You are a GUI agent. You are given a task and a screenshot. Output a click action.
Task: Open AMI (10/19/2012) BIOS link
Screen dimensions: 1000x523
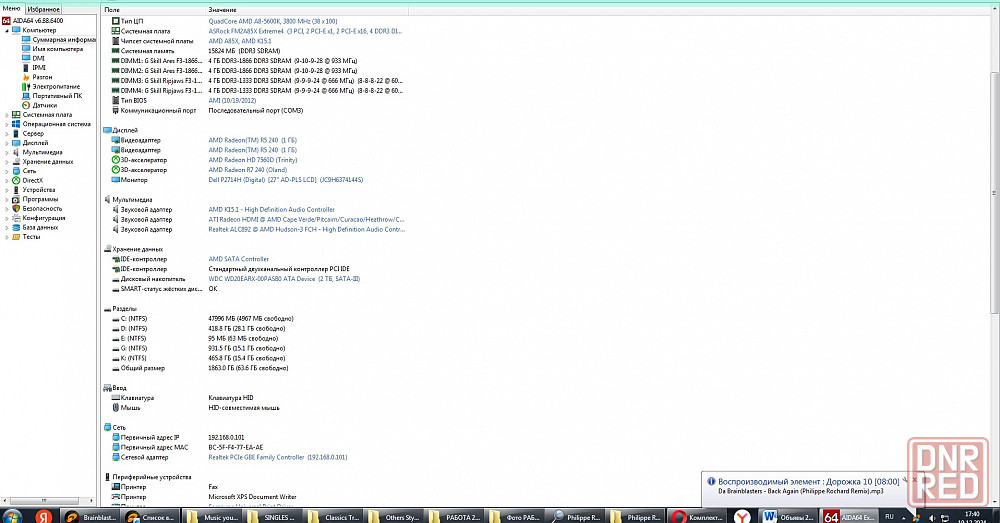click(232, 101)
